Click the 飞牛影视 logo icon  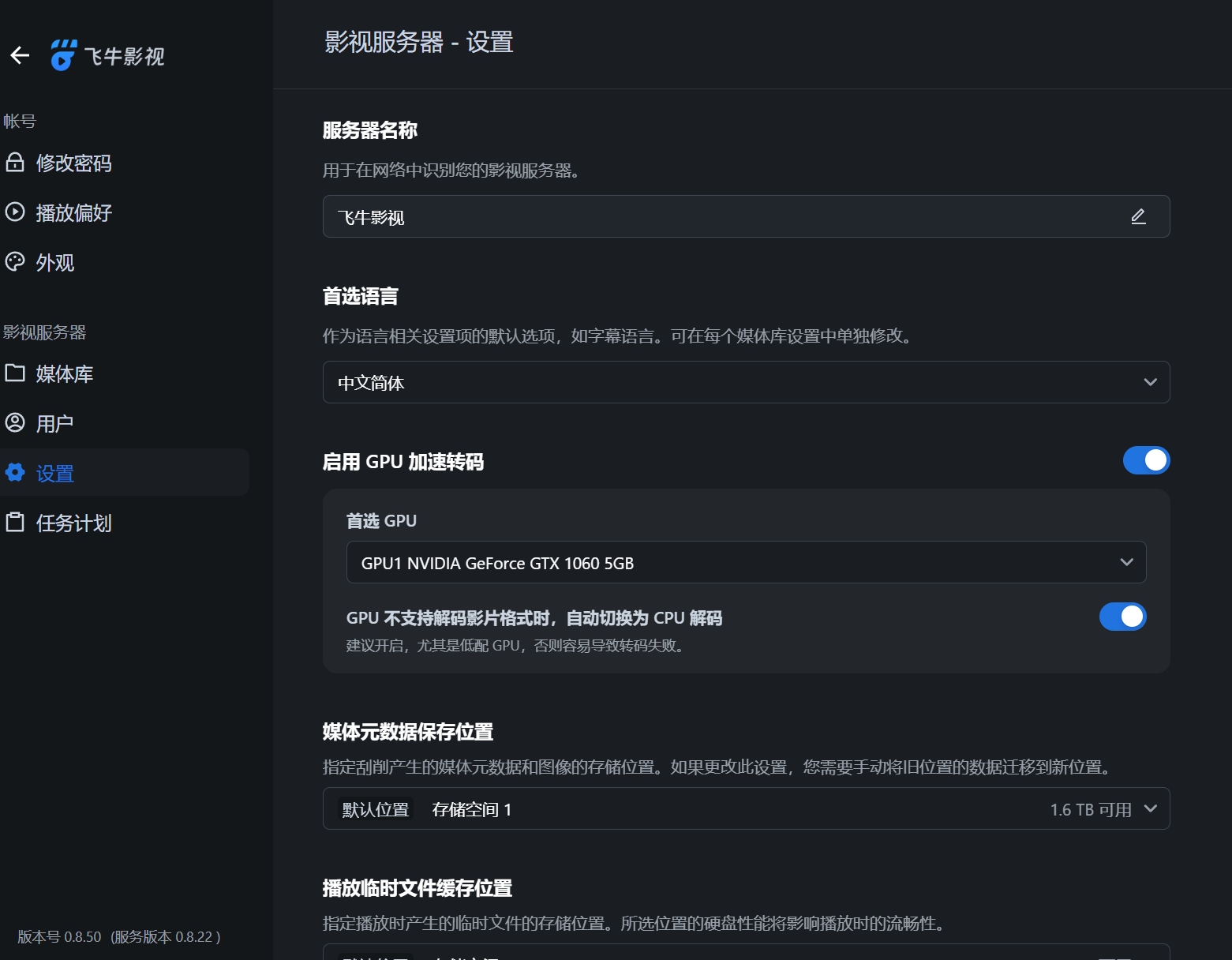click(64, 55)
